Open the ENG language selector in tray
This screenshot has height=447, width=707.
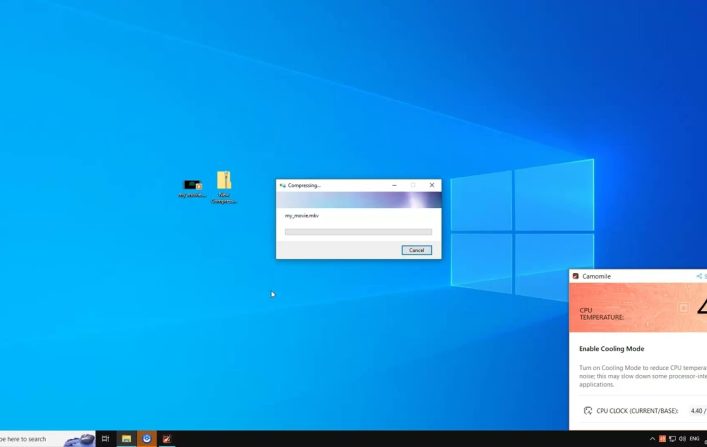point(694,439)
